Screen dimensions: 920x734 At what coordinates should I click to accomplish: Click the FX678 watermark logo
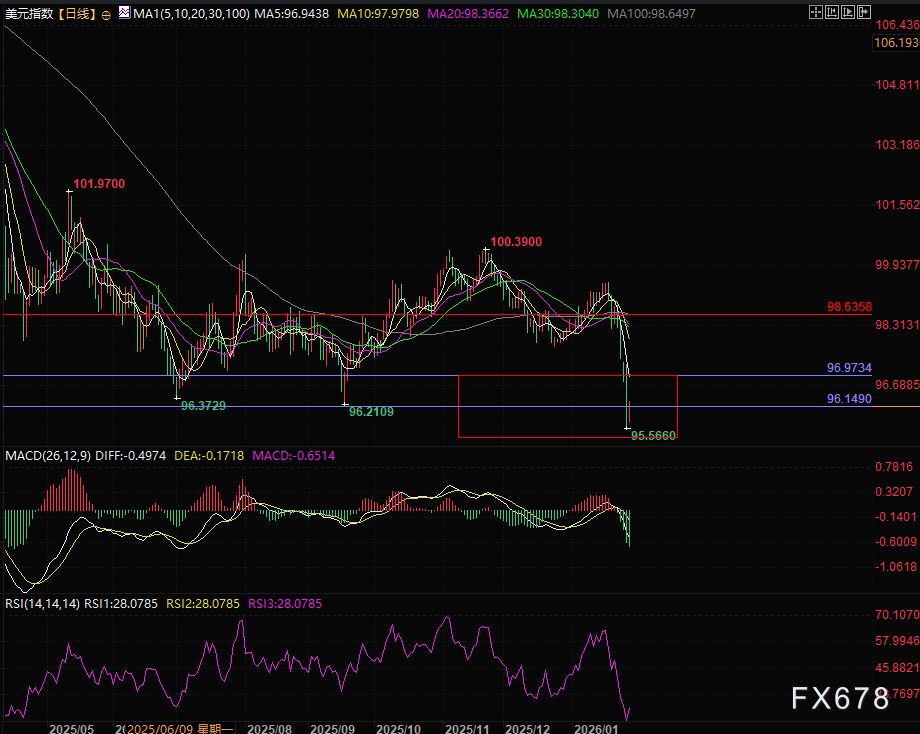point(840,698)
